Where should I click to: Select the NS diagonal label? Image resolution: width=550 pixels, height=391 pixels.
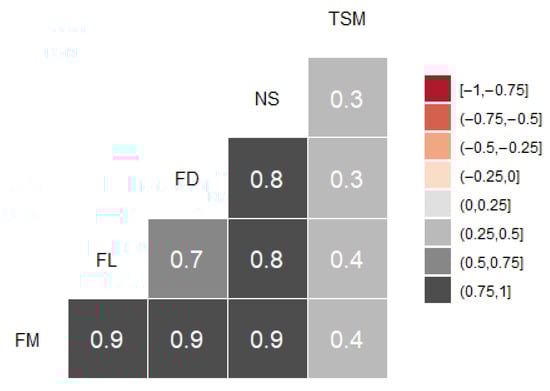point(267,99)
